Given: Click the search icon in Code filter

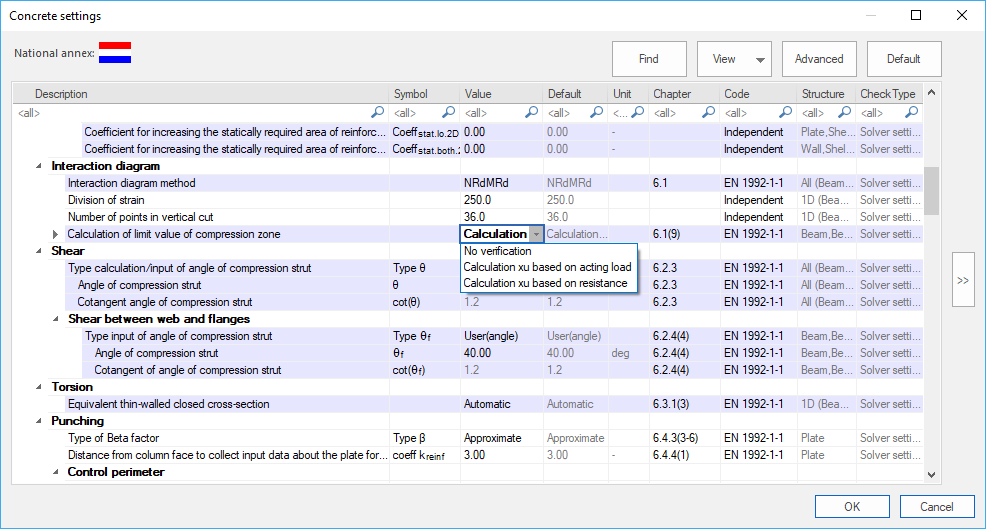Looking at the screenshot, I should pyautogui.click(x=785, y=113).
